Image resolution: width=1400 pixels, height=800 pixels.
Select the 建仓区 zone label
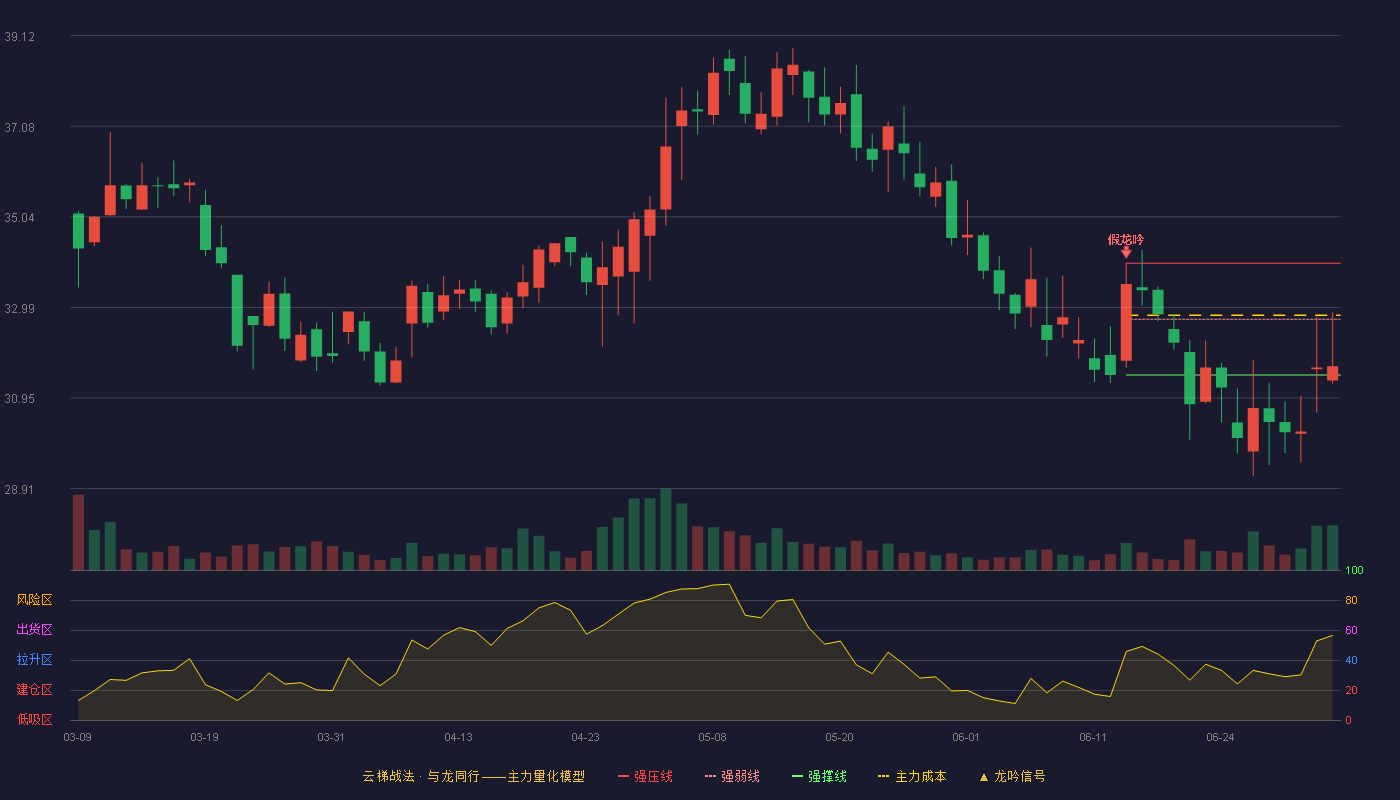point(34,690)
